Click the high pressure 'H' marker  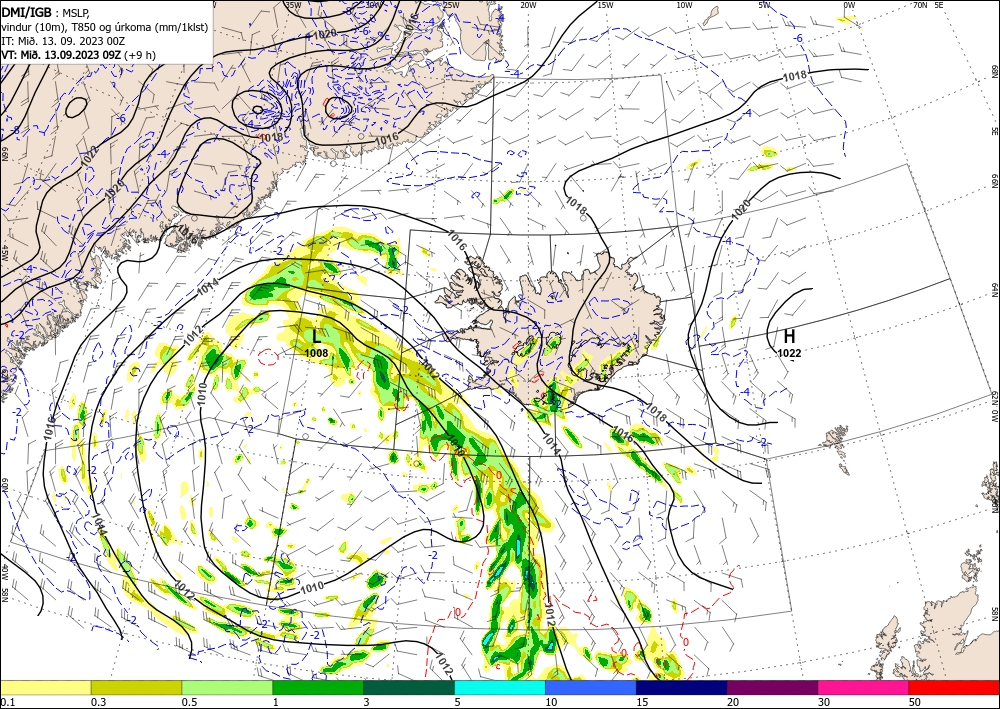790,336
